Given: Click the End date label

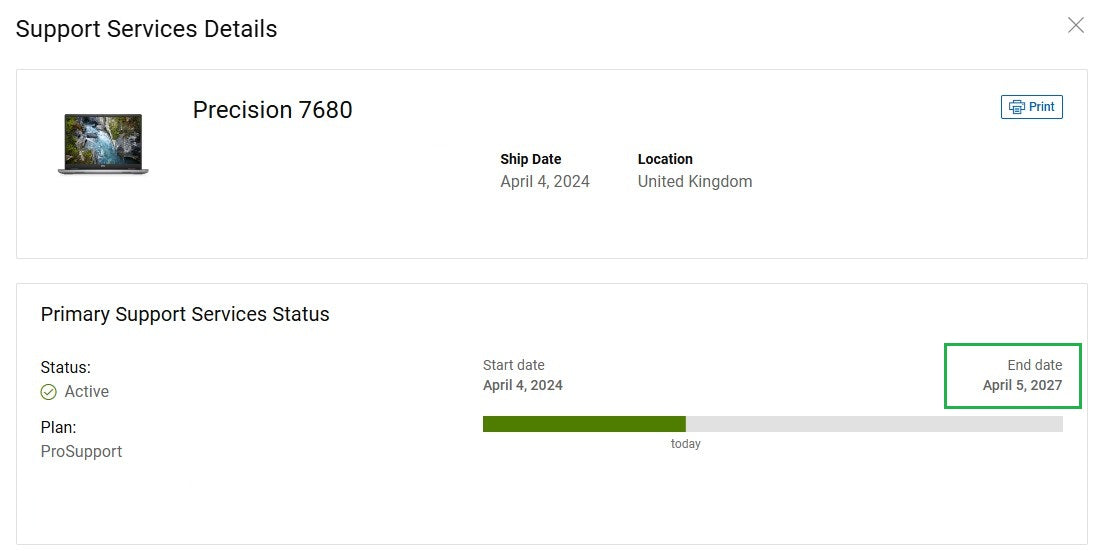Looking at the screenshot, I should 1034,365.
